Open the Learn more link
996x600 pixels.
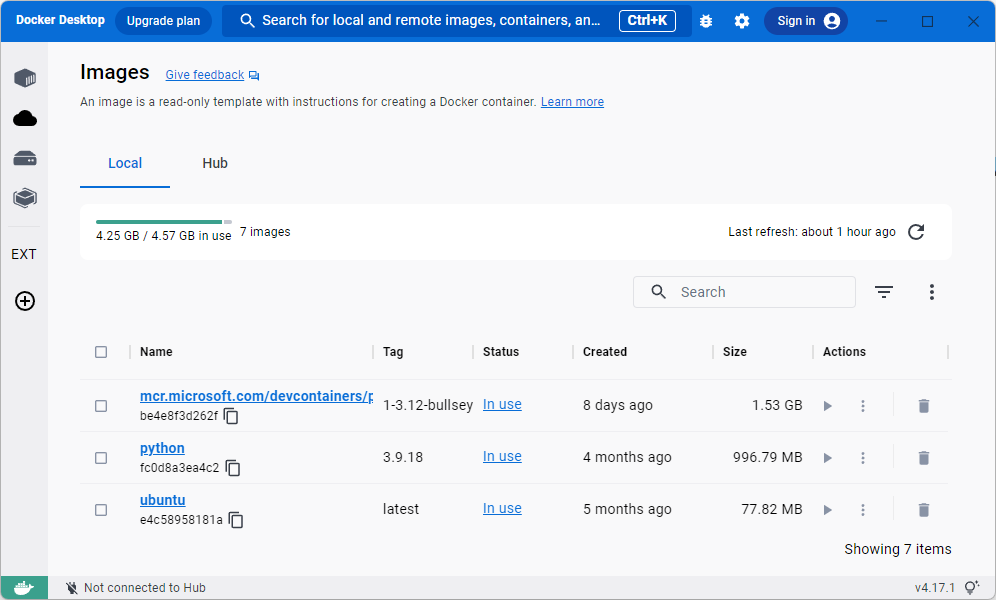pos(572,102)
